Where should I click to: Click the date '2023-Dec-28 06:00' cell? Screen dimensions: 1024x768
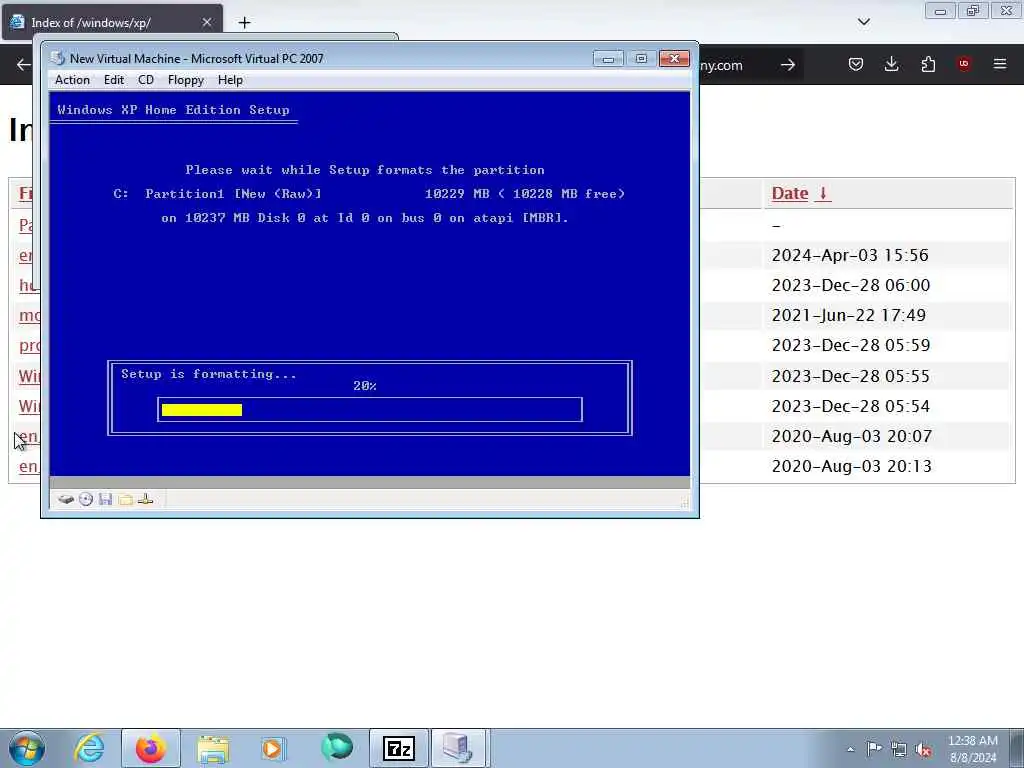[x=850, y=285]
